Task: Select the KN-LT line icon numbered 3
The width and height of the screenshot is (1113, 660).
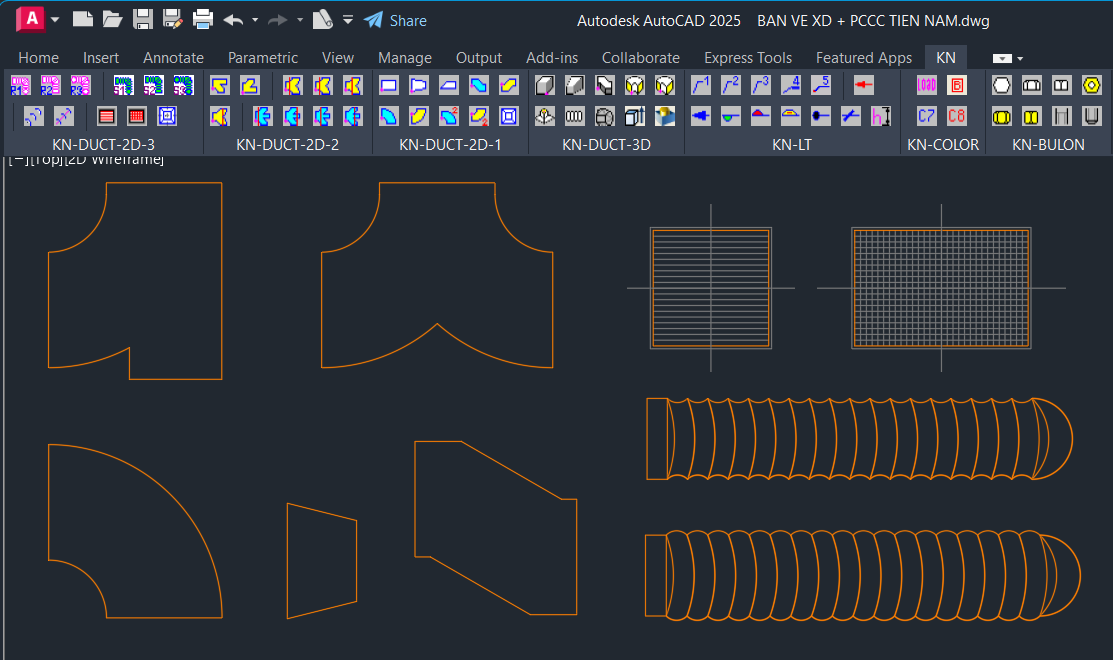Action: (760, 86)
